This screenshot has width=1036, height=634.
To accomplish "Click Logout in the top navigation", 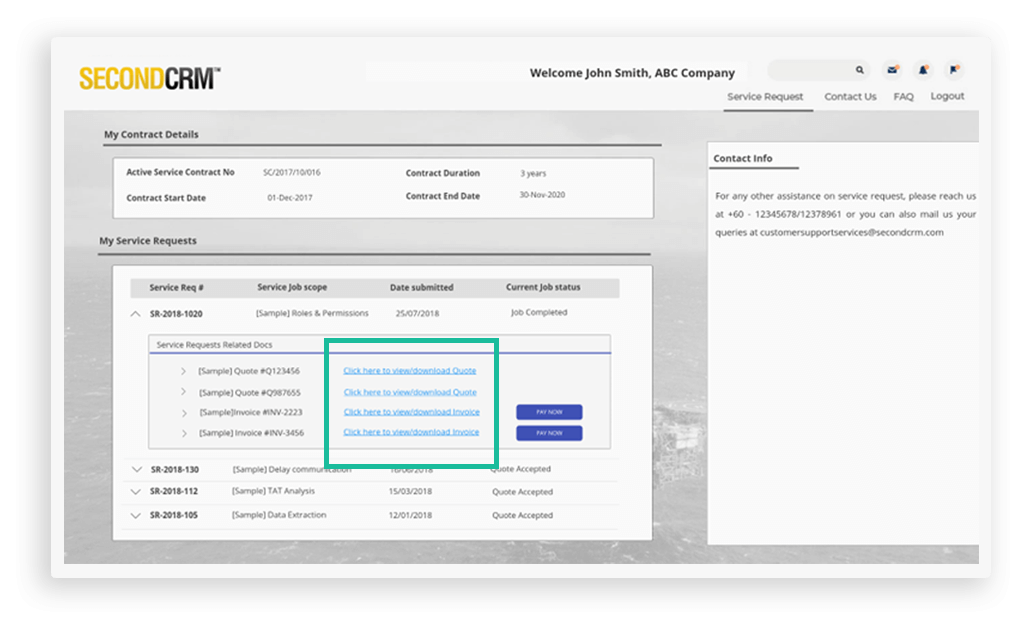I will click(947, 96).
